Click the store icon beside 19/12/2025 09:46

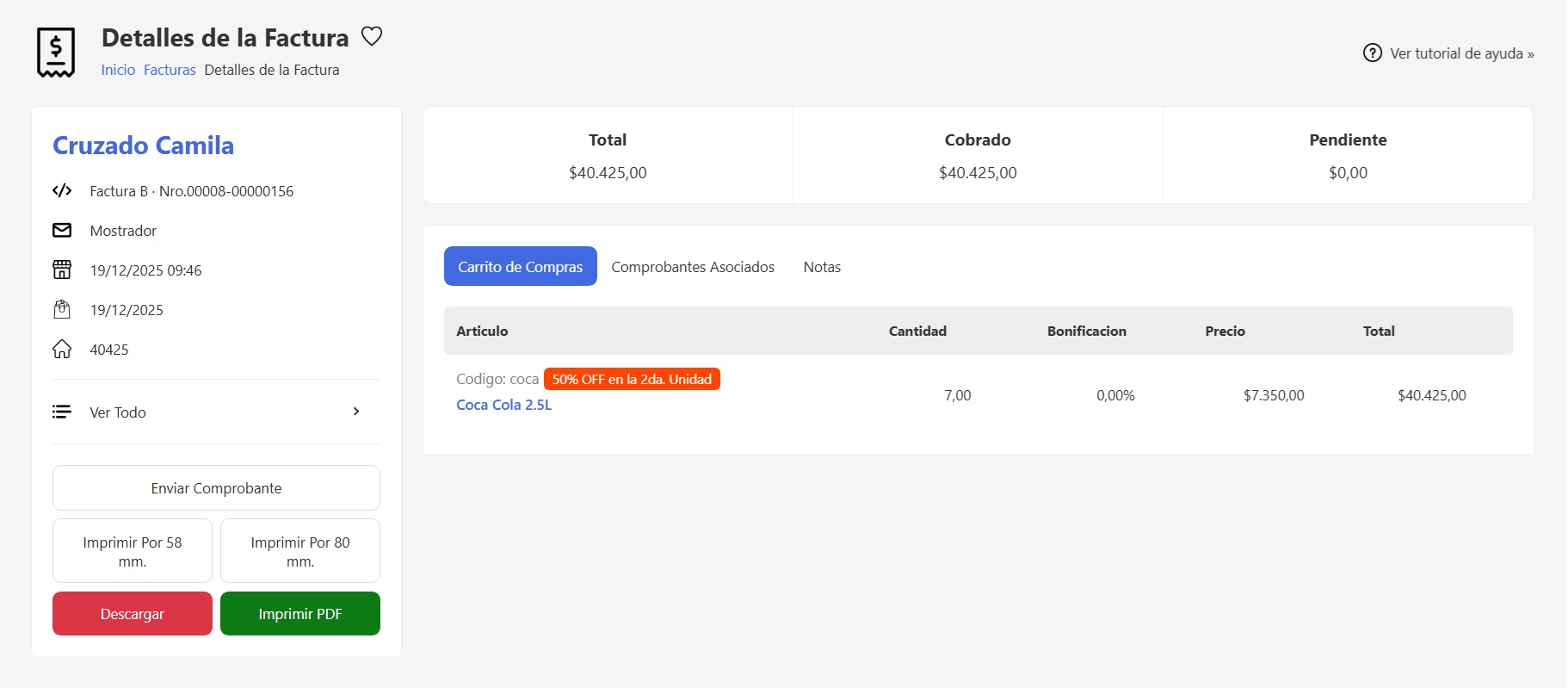(62, 270)
